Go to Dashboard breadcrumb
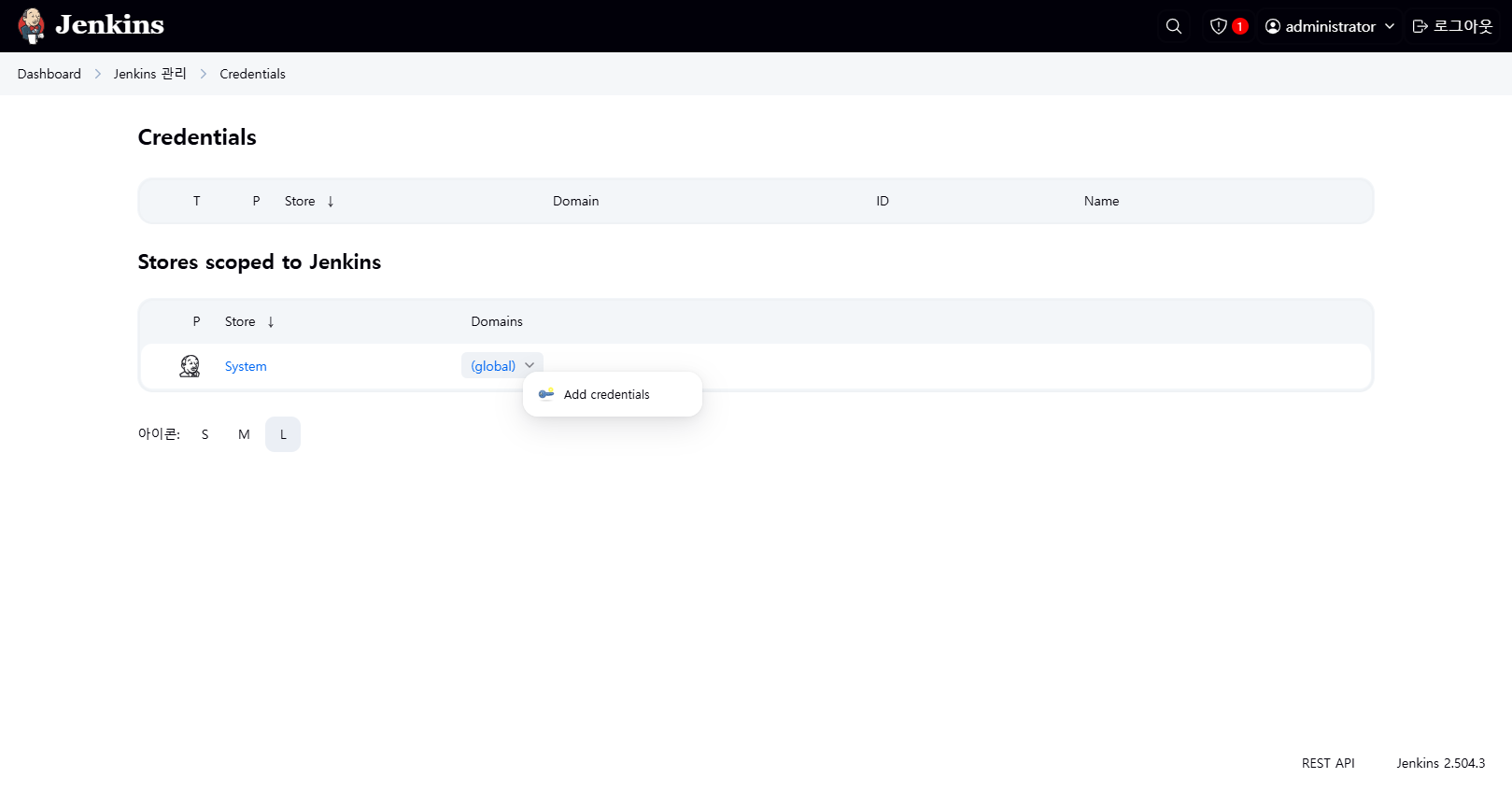 point(49,74)
